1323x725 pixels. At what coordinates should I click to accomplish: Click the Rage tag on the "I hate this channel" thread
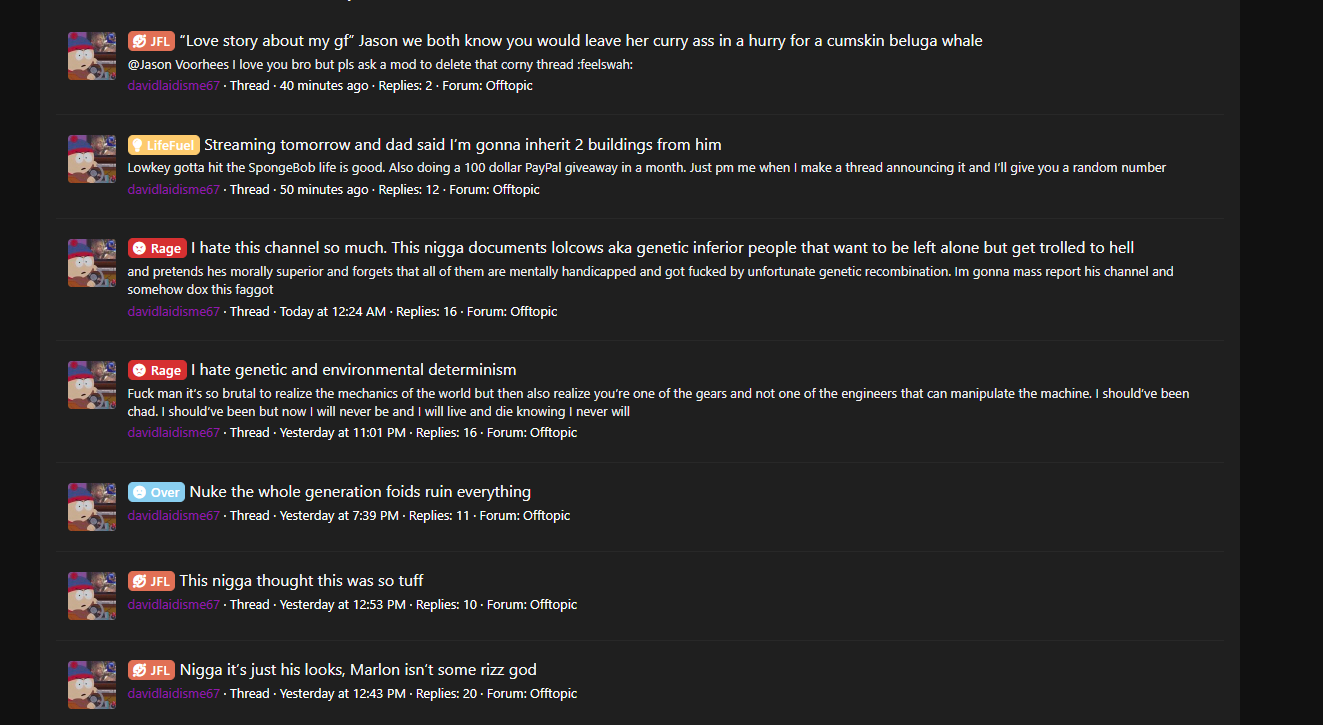tap(157, 248)
